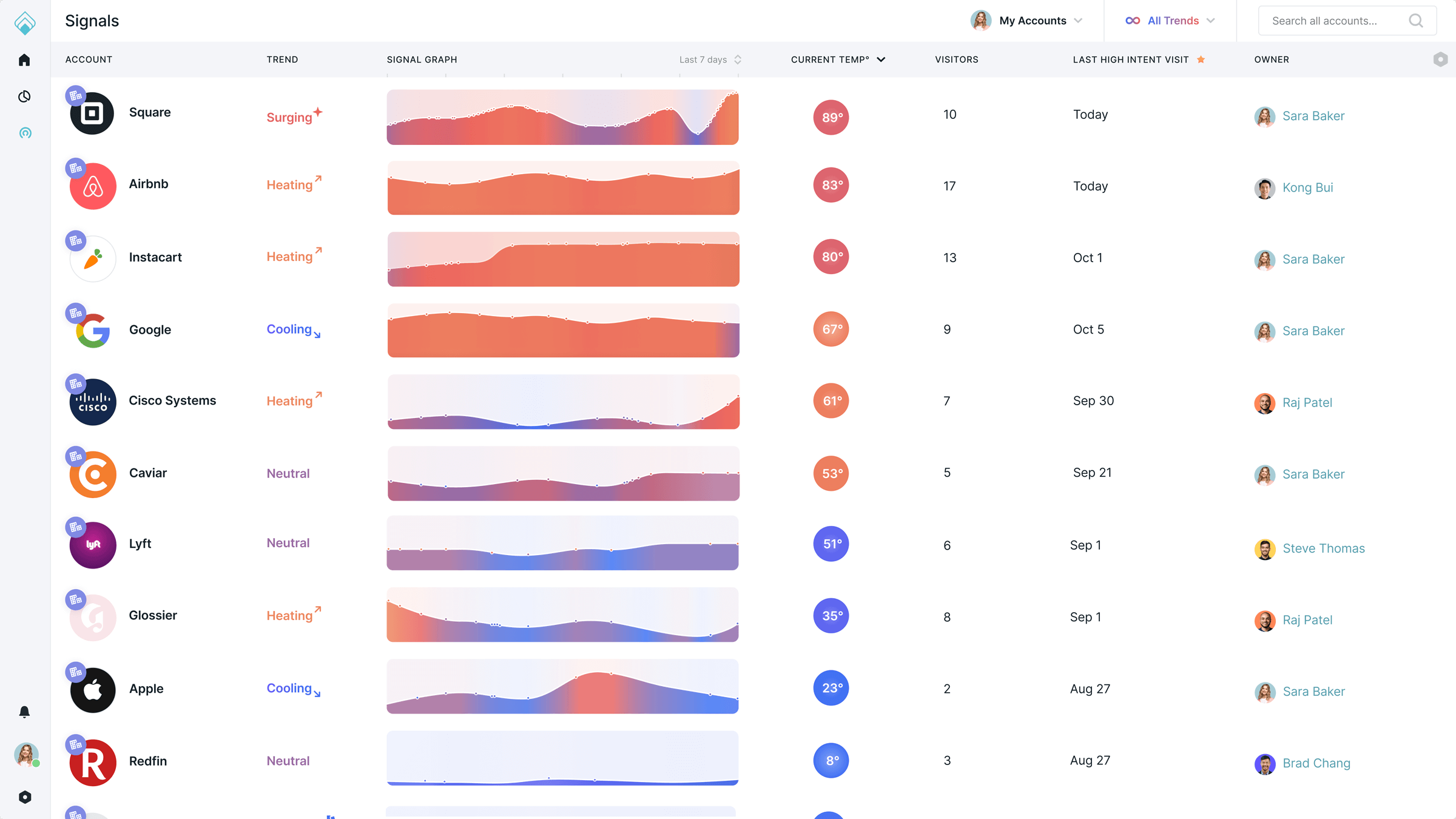The image size is (1456, 819).
Task: Select the signals radar sidebar icon
Action: (x=25, y=133)
